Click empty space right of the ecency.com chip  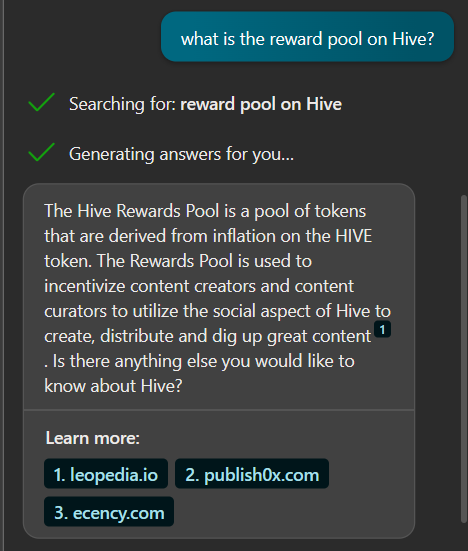292,512
